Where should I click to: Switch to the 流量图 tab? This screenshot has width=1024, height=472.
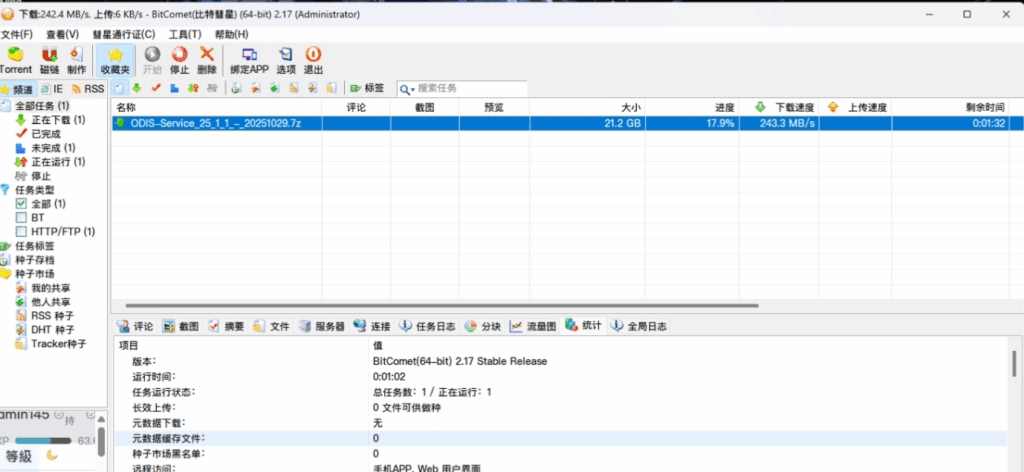[x=532, y=326]
